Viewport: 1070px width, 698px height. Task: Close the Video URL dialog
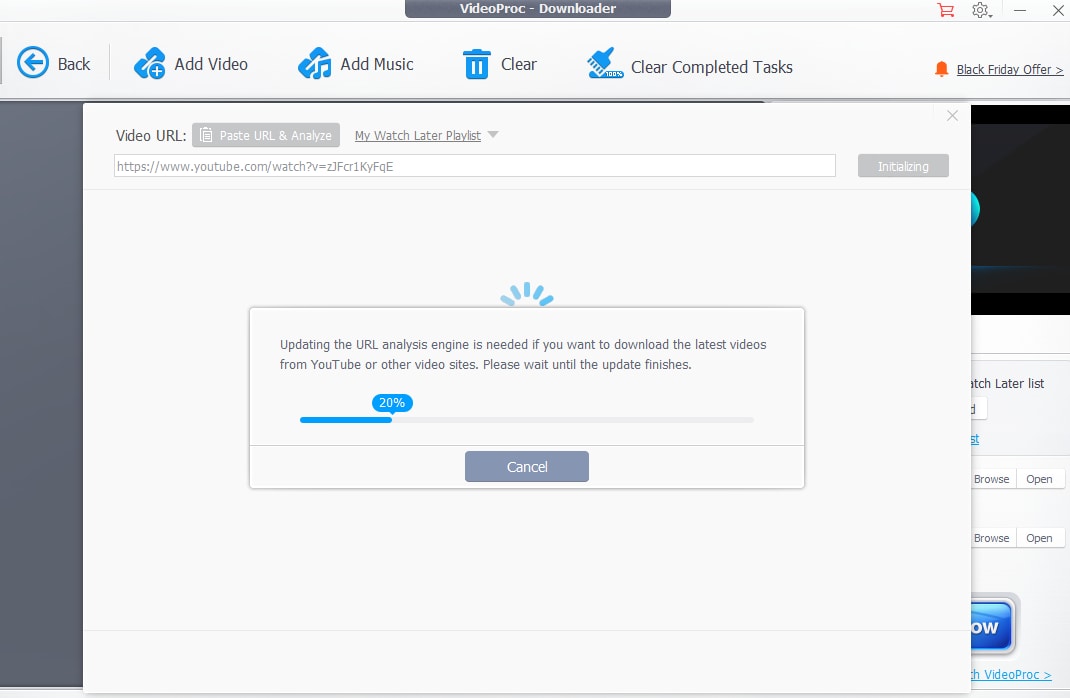pyautogui.click(x=952, y=116)
